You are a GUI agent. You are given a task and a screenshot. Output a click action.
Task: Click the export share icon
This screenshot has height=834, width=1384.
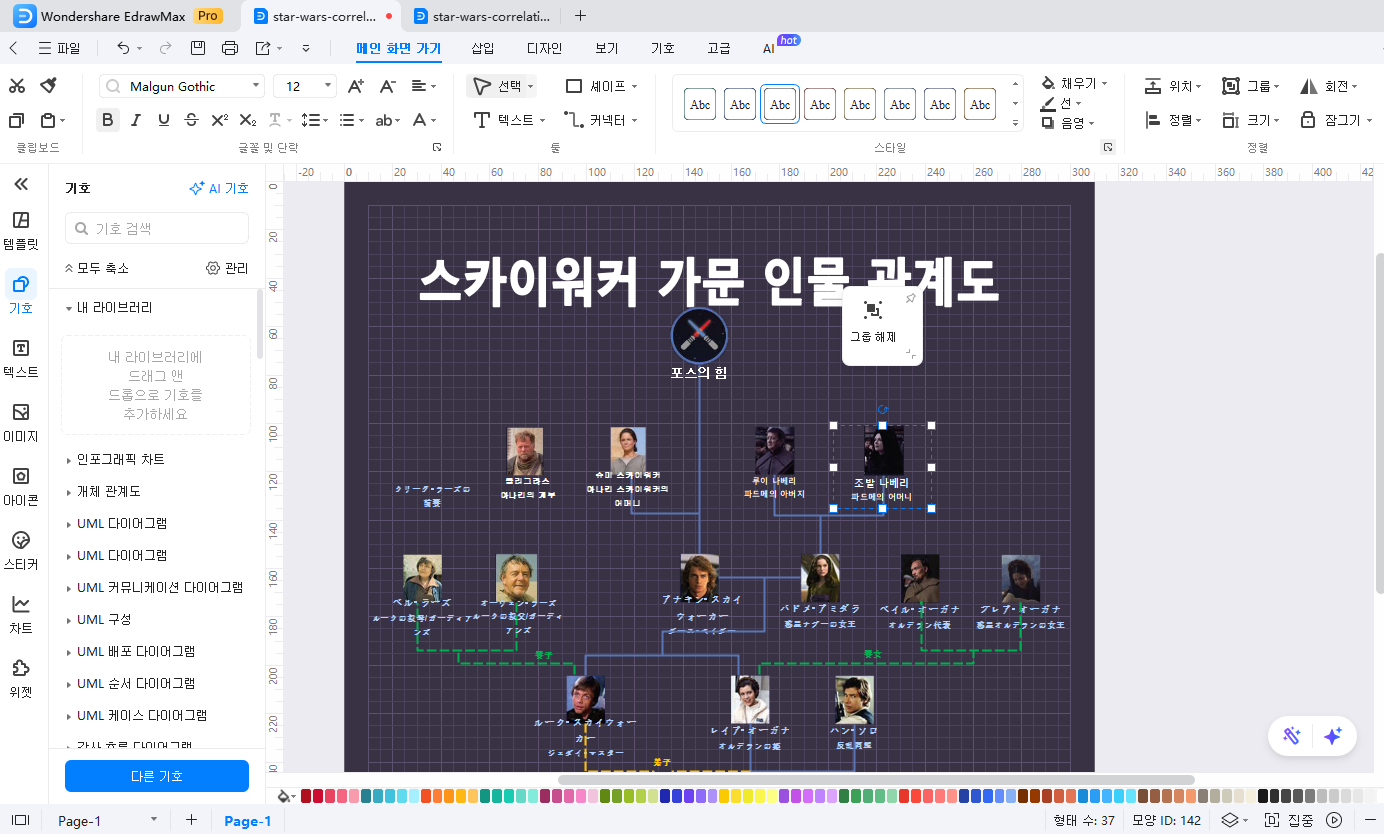pyautogui.click(x=263, y=48)
